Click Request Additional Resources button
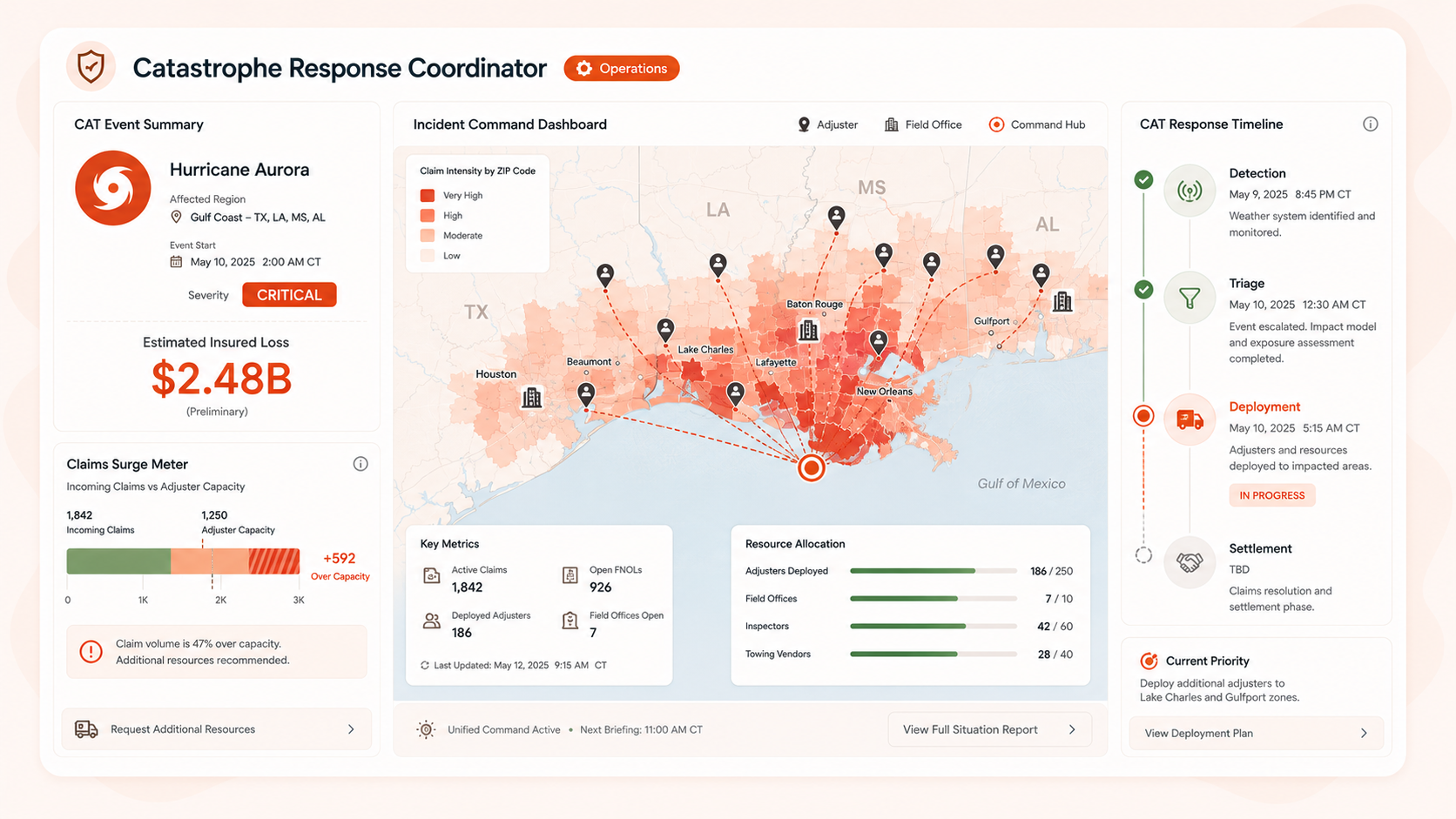 [x=217, y=729]
